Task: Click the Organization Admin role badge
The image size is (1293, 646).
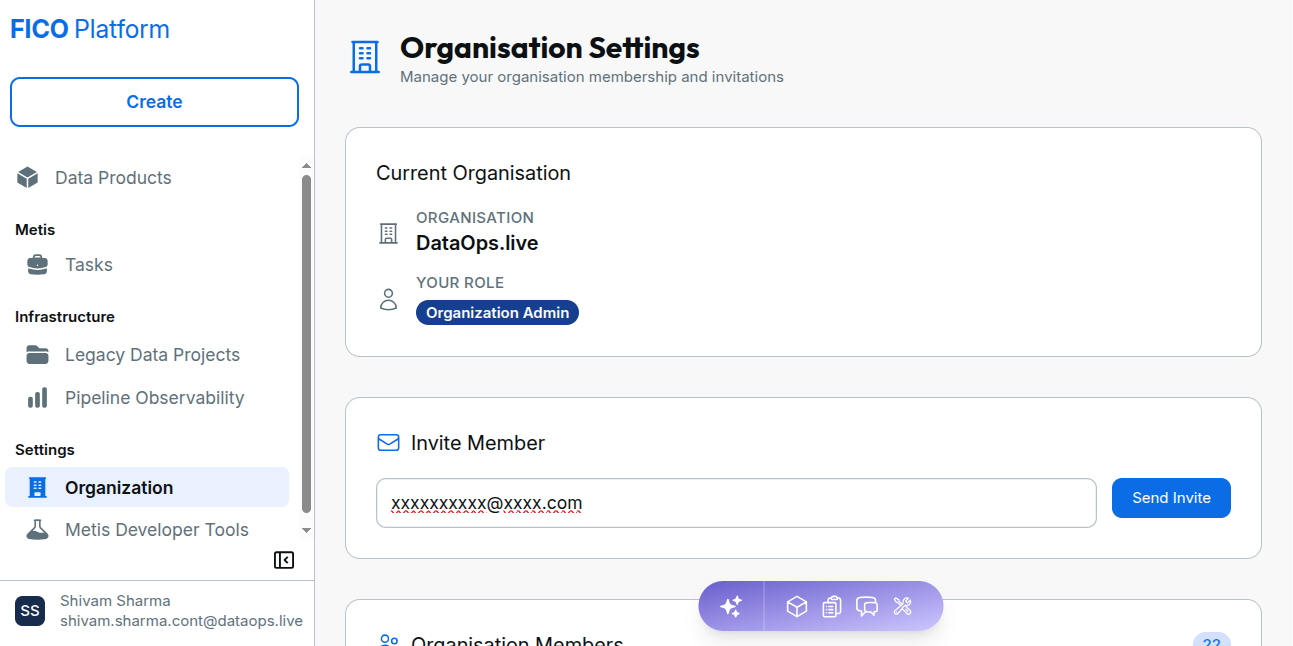Action: click(x=497, y=313)
